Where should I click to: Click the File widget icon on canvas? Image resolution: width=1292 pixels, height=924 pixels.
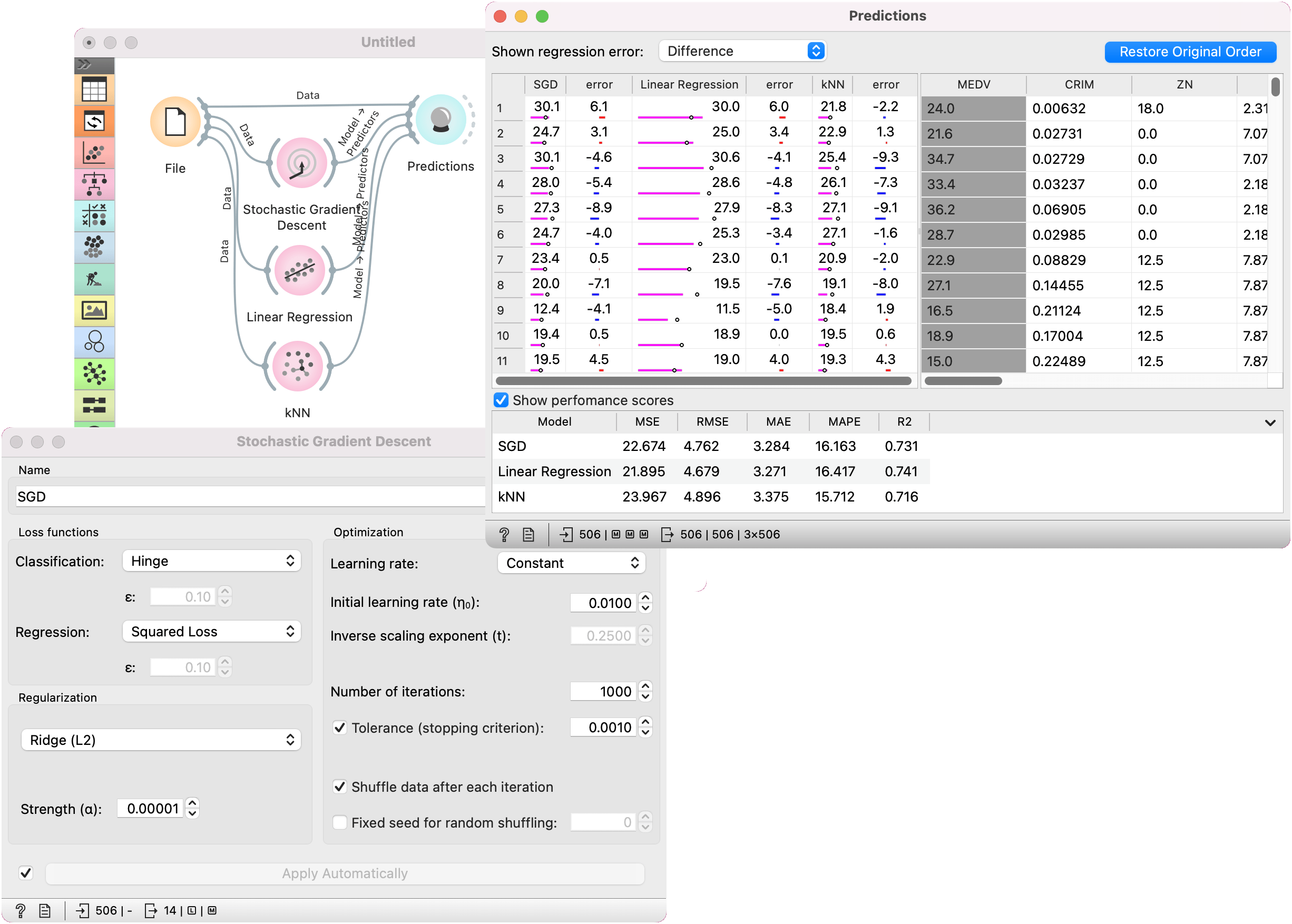click(x=175, y=121)
